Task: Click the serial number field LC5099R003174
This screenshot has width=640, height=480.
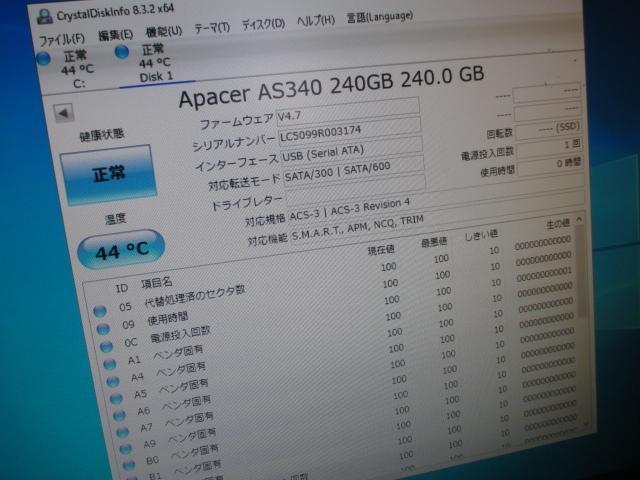Action: pos(350,132)
